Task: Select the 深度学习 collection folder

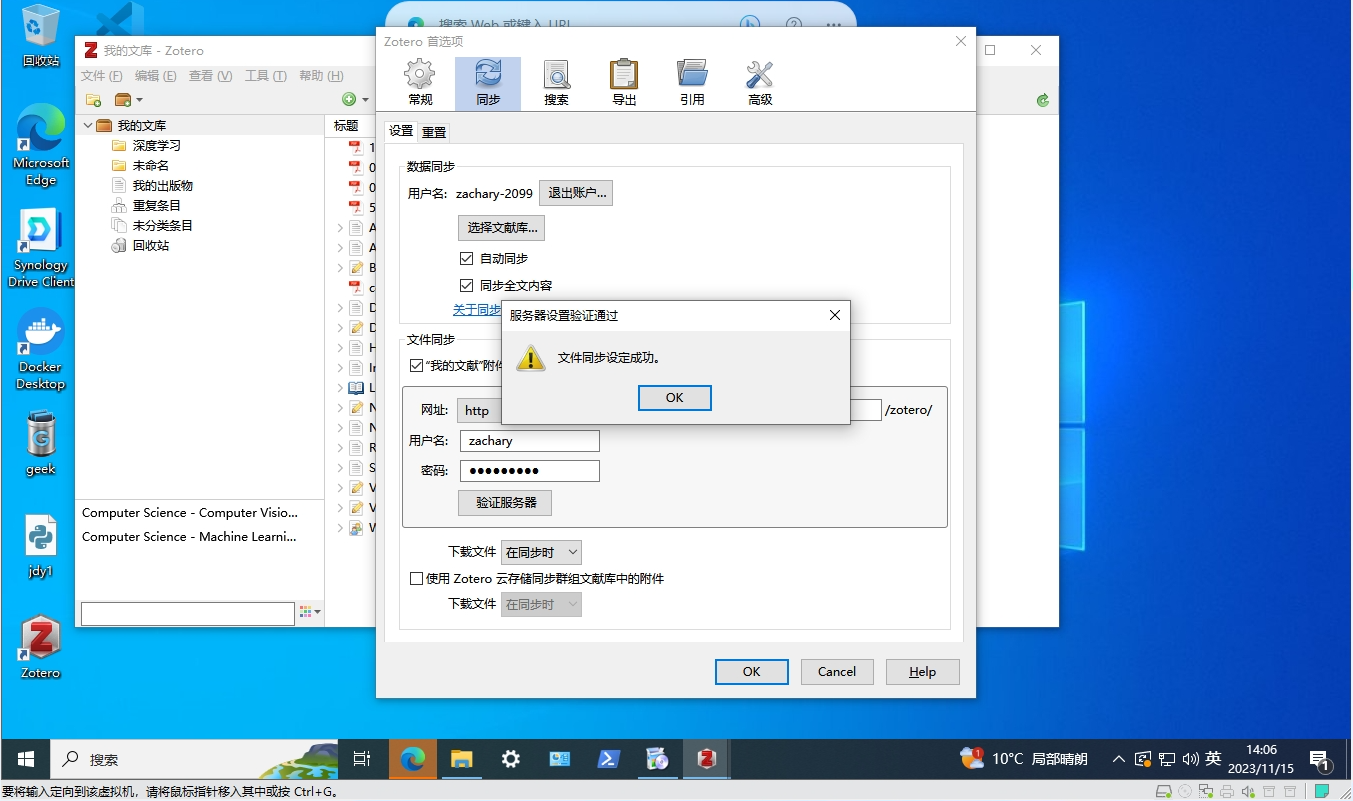Action: click(x=156, y=146)
